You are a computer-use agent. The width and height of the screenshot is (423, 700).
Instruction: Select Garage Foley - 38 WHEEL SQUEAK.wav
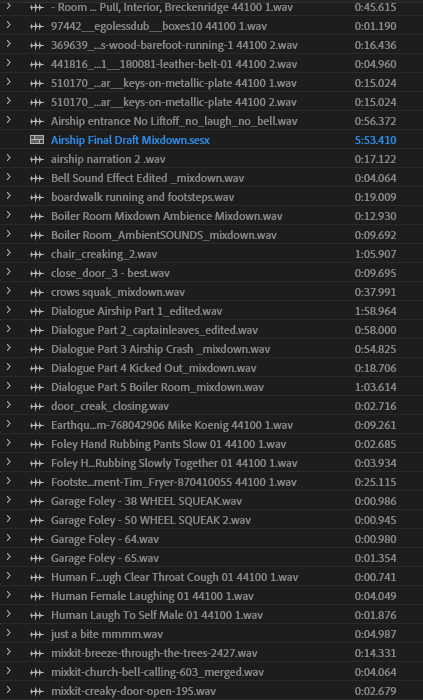pyautogui.click(x=146, y=501)
